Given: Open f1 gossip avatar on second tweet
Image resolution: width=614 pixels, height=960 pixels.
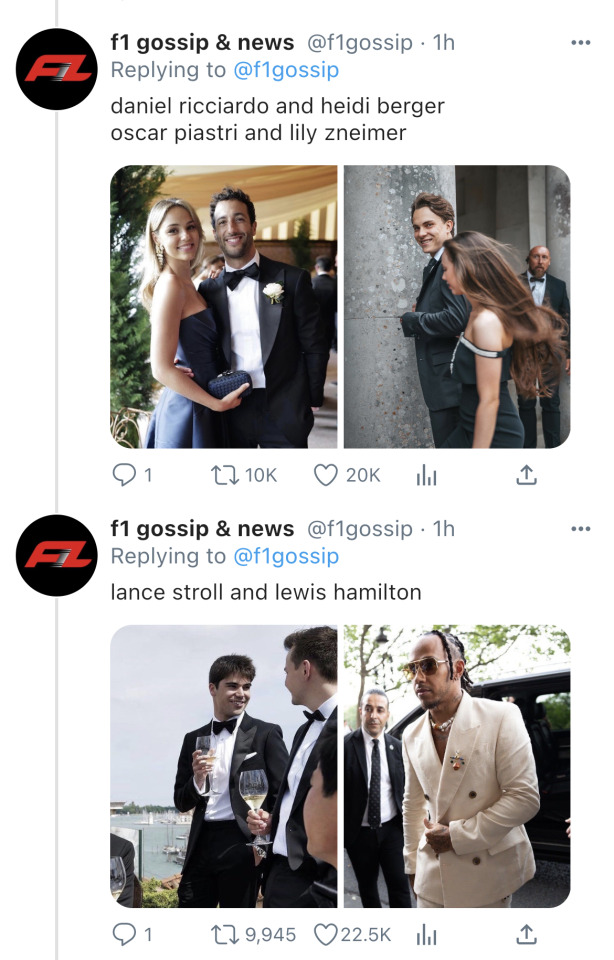Looking at the screenshot, I should 57,556.
